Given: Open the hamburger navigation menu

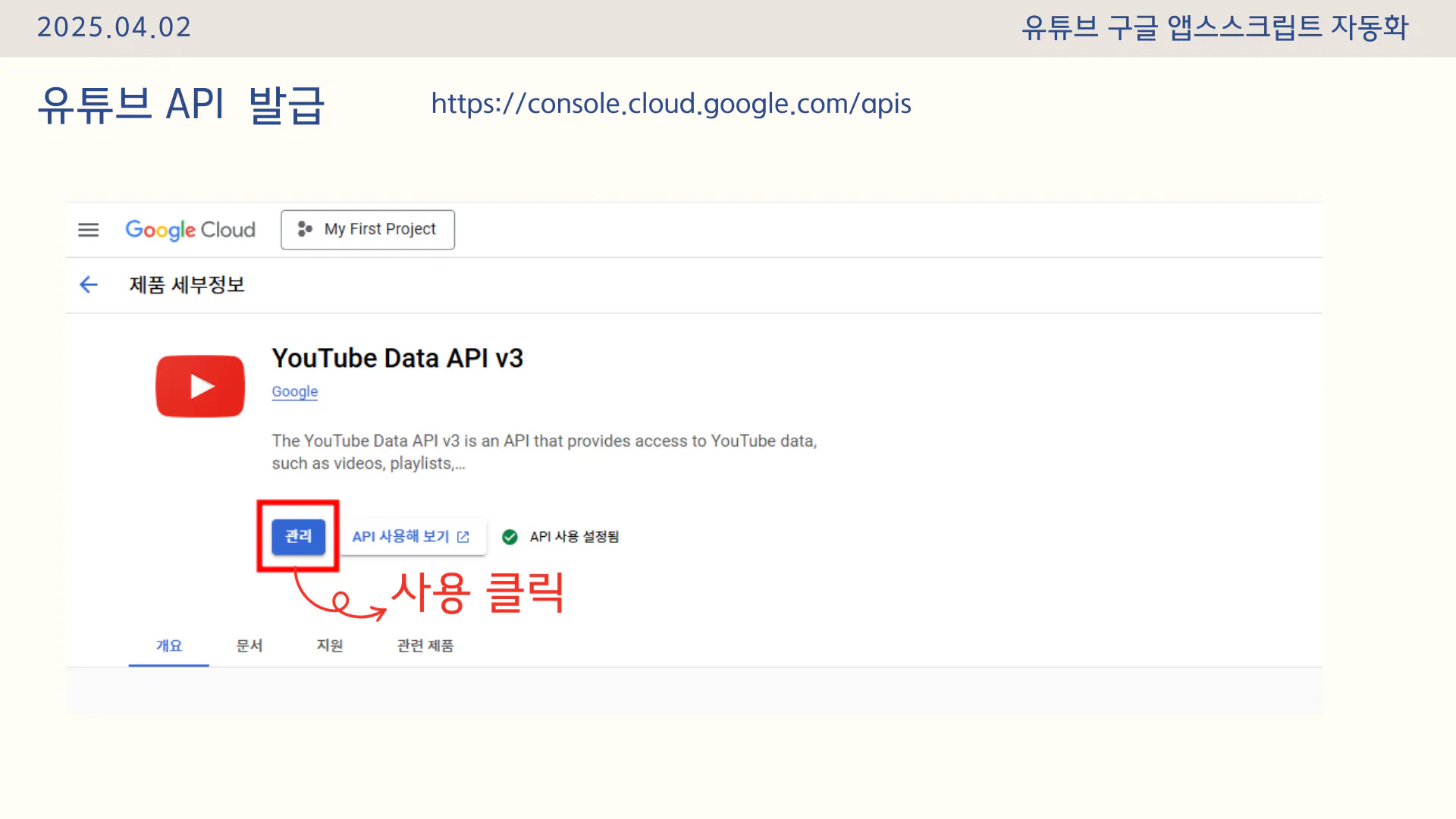Looking at the screenshot, I should coord(89,230).
